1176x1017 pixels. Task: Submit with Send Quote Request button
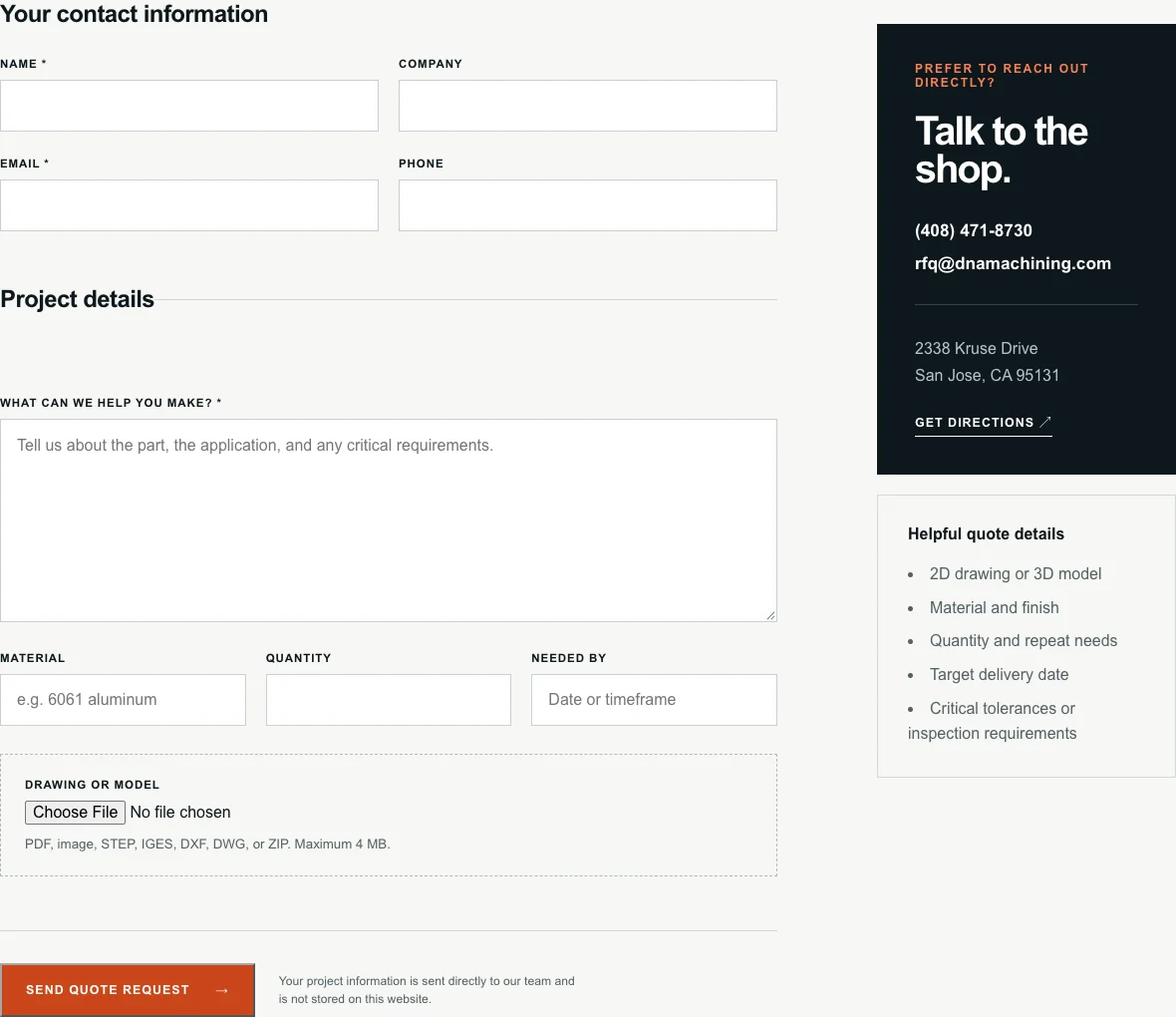[x=128, y=990]
